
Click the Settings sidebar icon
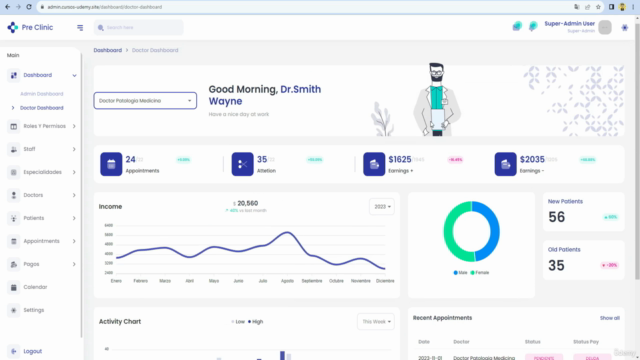point(13,310)
